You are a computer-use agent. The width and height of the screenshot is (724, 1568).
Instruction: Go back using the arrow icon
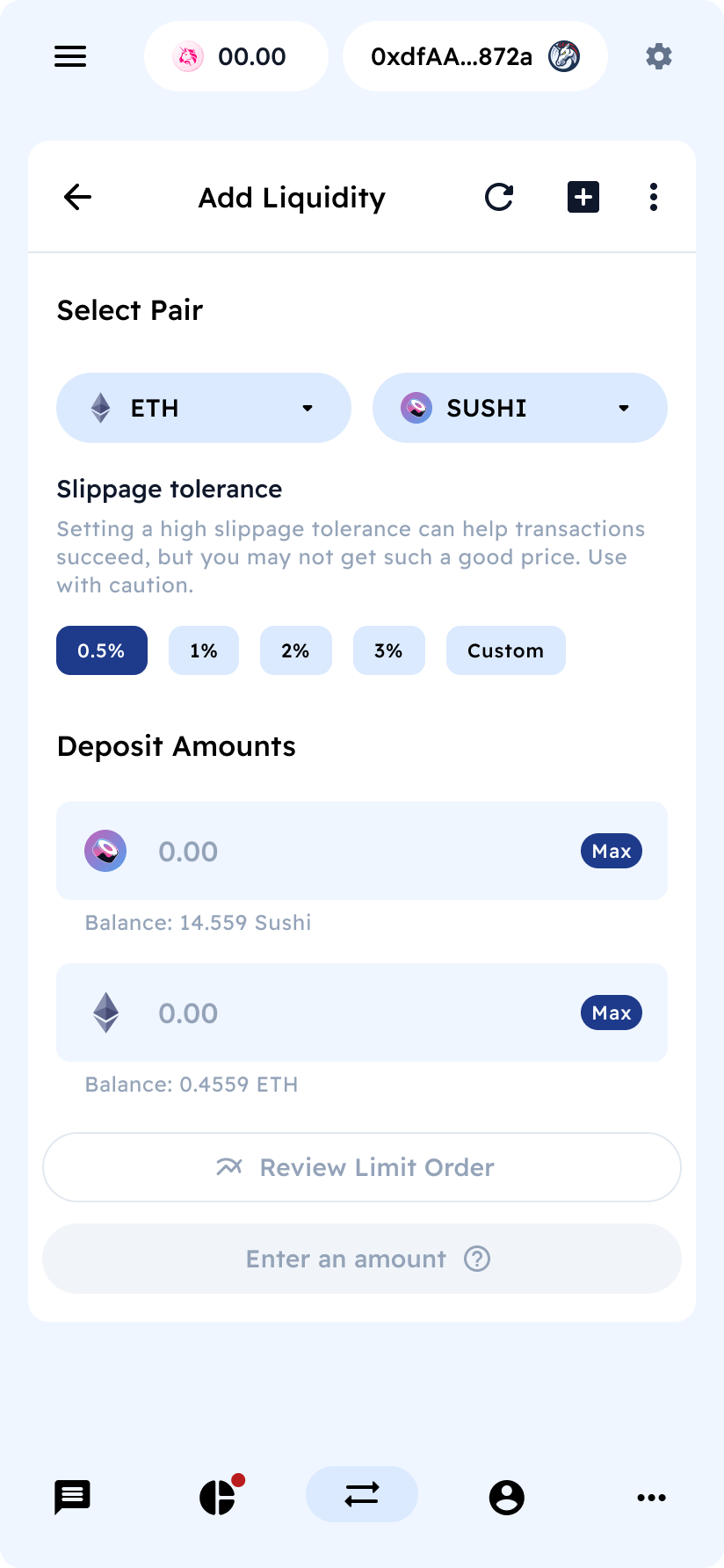point(77,197)
